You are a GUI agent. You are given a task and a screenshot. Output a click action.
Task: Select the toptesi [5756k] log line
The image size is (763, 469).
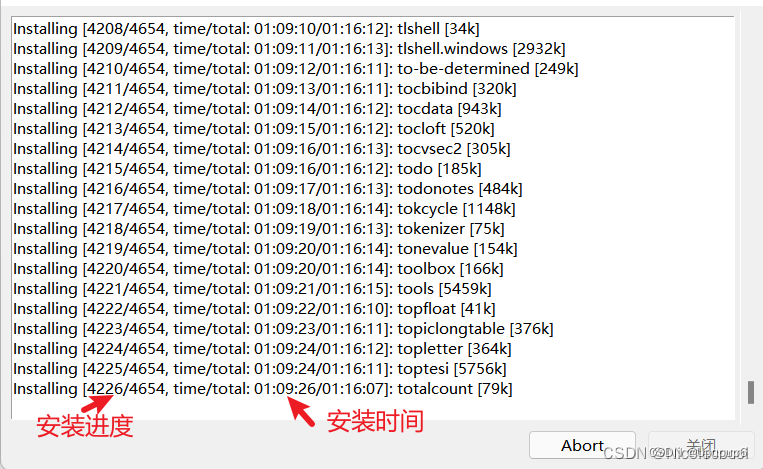tap(260, 369)
